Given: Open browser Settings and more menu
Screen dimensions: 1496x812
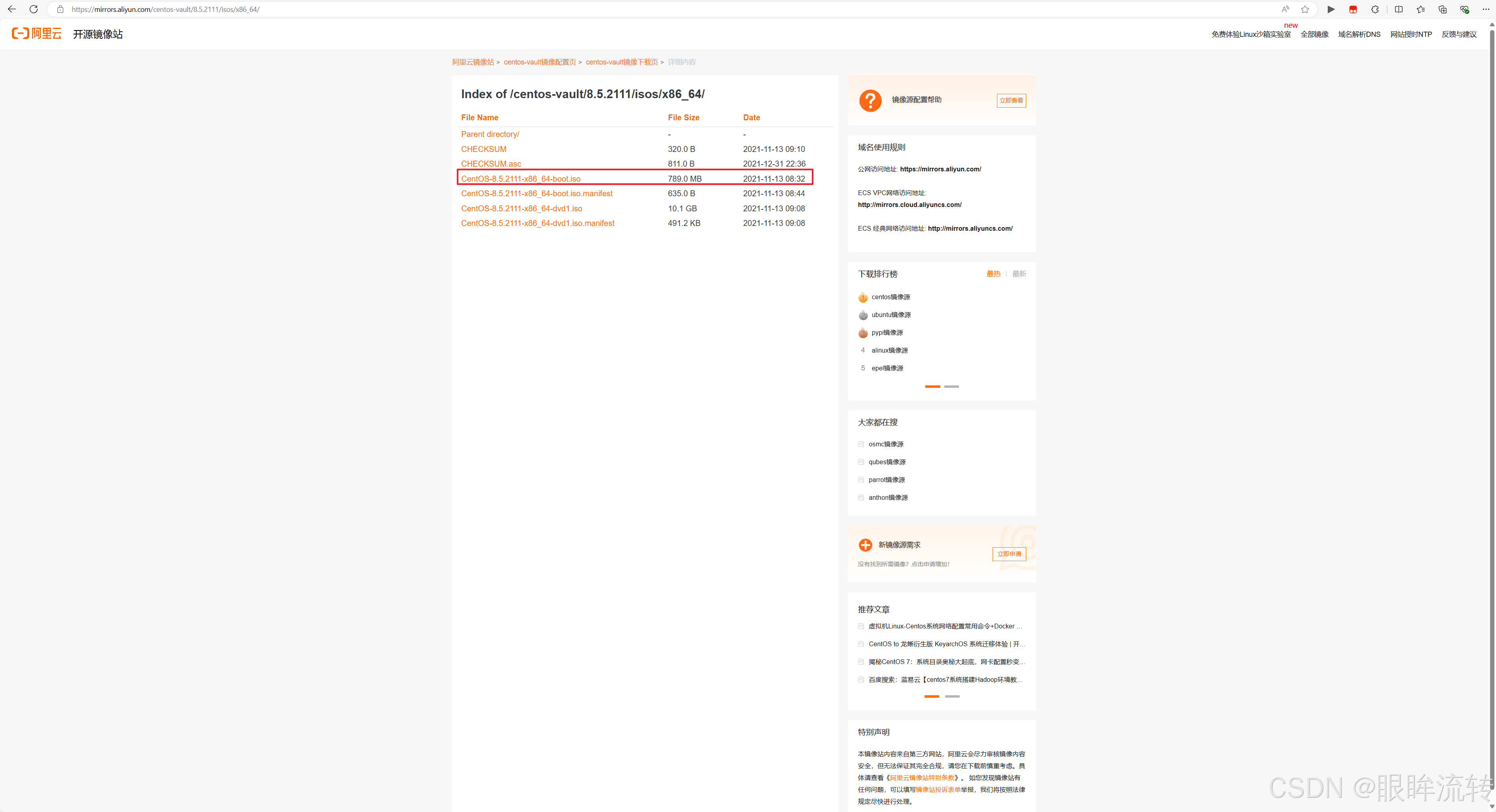Looking at the screenshot, I should pos(1486,9).
